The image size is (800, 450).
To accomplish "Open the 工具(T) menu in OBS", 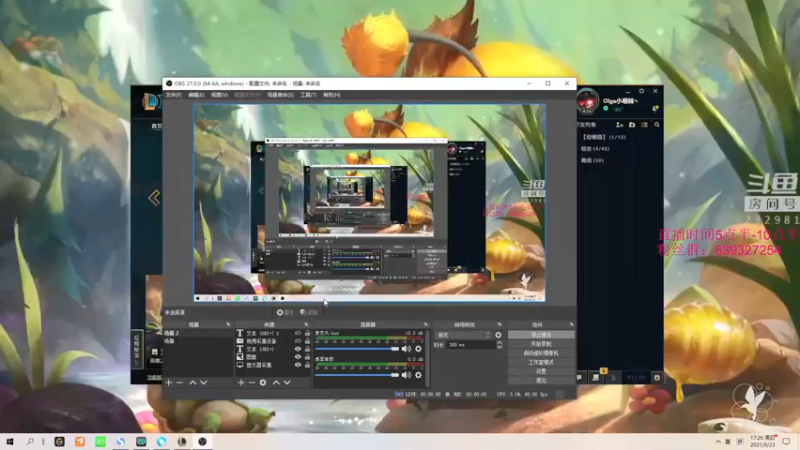I will tap(308, 95).
